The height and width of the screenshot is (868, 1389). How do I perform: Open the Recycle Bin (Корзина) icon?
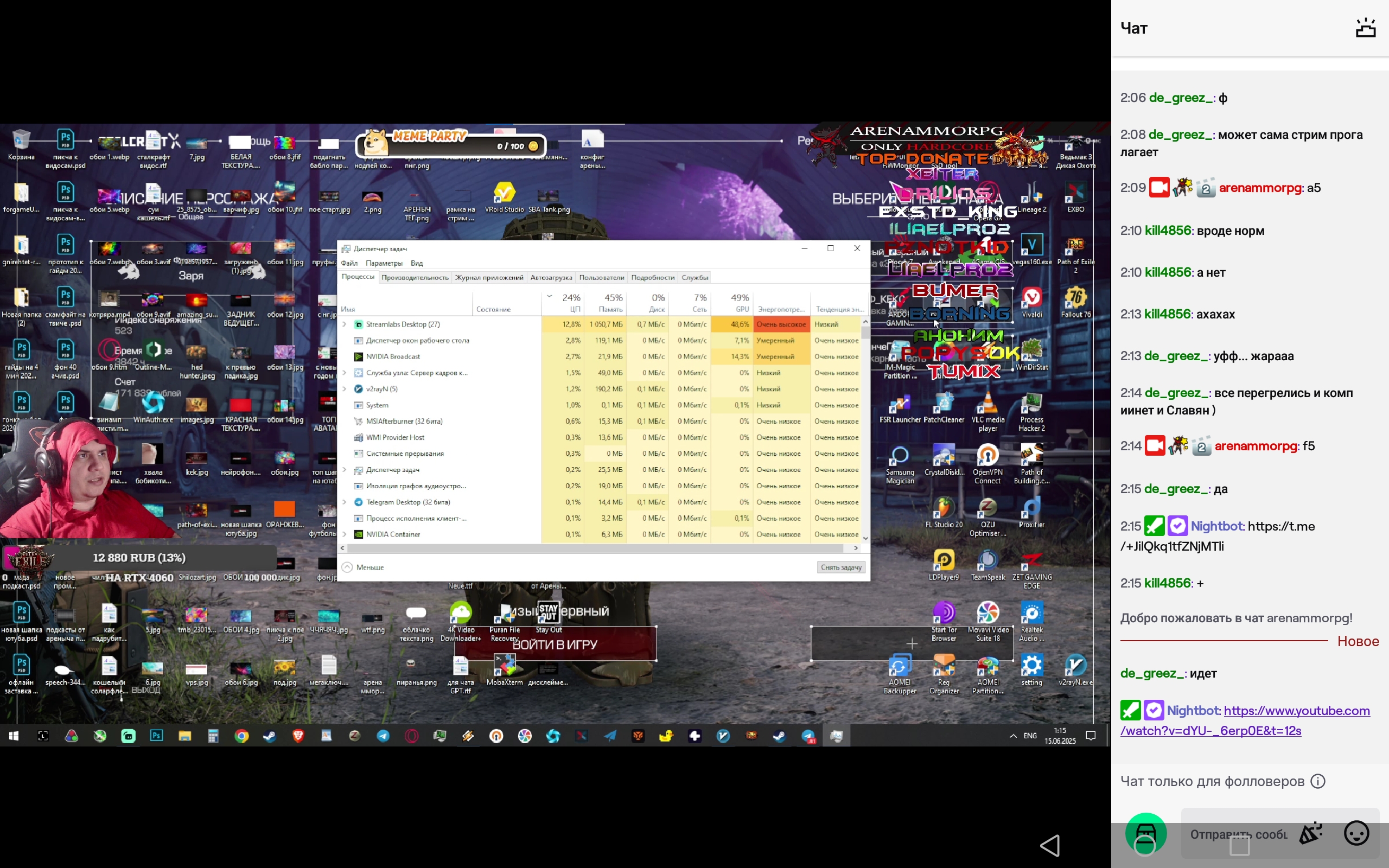click(21, 145)
